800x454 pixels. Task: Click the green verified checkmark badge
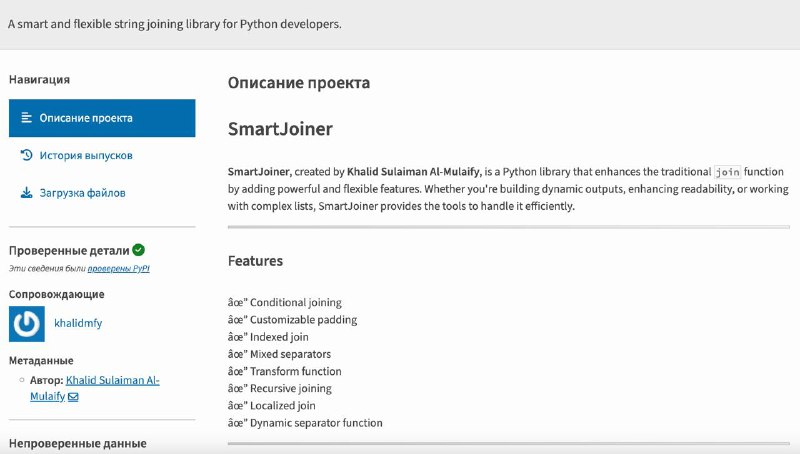[138, 250]
